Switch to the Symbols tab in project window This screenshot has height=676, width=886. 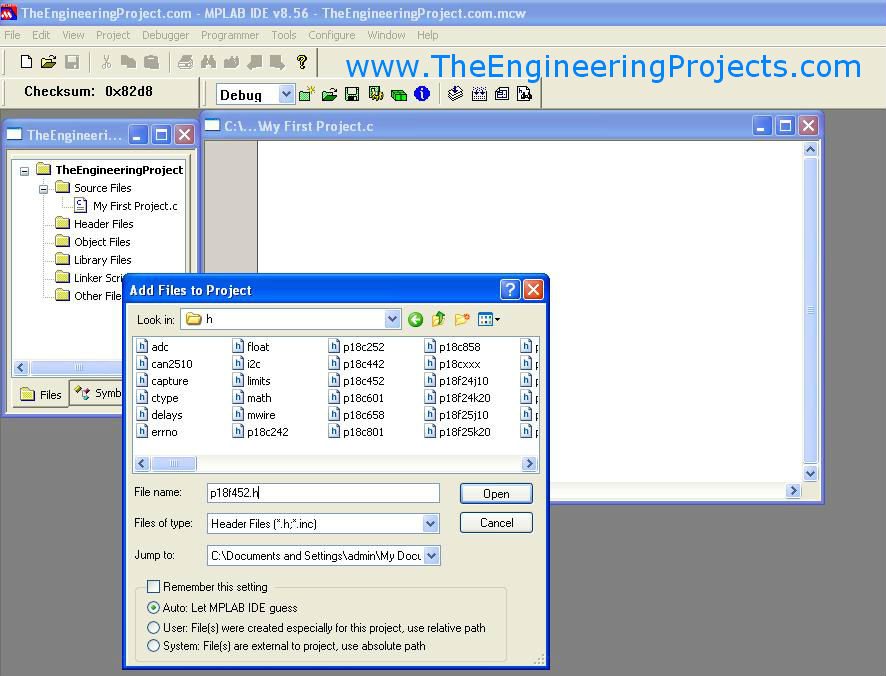(x=97, y=393)
